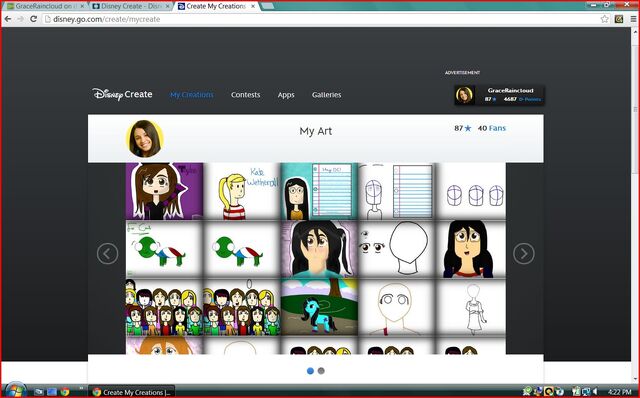Open the Galleries nav item
Image resolution: width=640 pixels, height=398 pixels.
point(327,95)
